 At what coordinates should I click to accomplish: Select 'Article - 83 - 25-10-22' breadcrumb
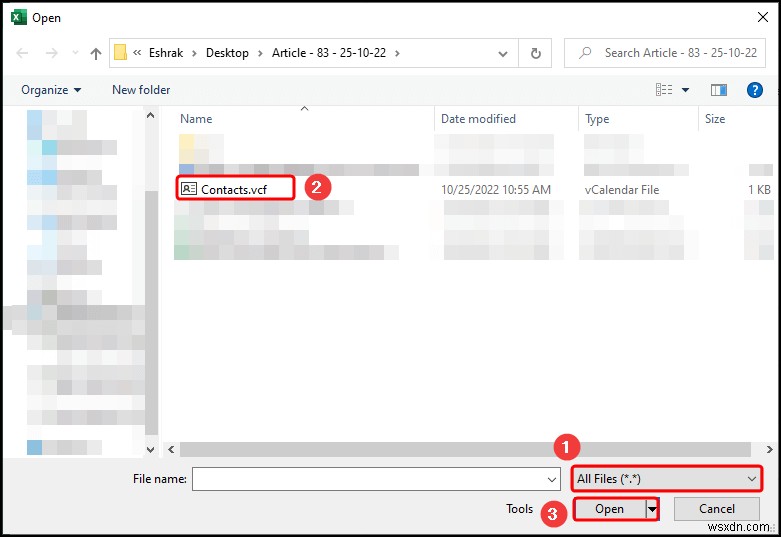[329, 53]
